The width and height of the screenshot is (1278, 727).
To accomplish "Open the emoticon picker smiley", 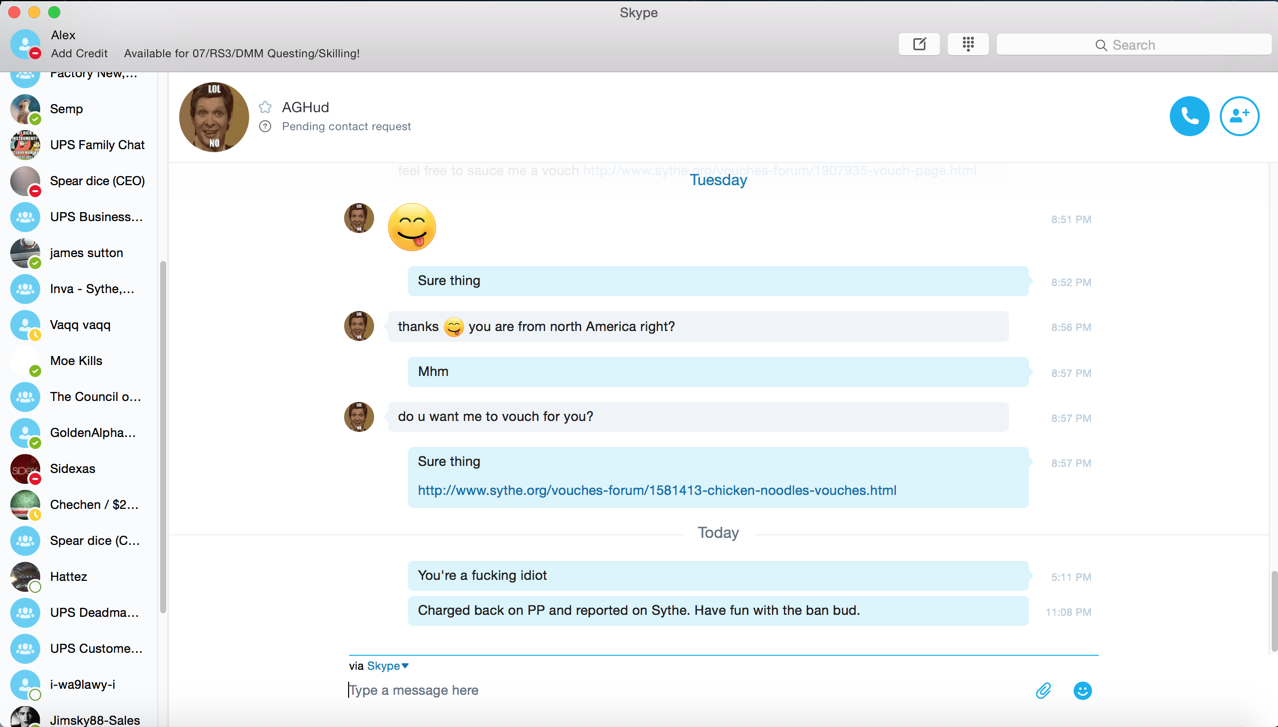I will pos(1082,691).
